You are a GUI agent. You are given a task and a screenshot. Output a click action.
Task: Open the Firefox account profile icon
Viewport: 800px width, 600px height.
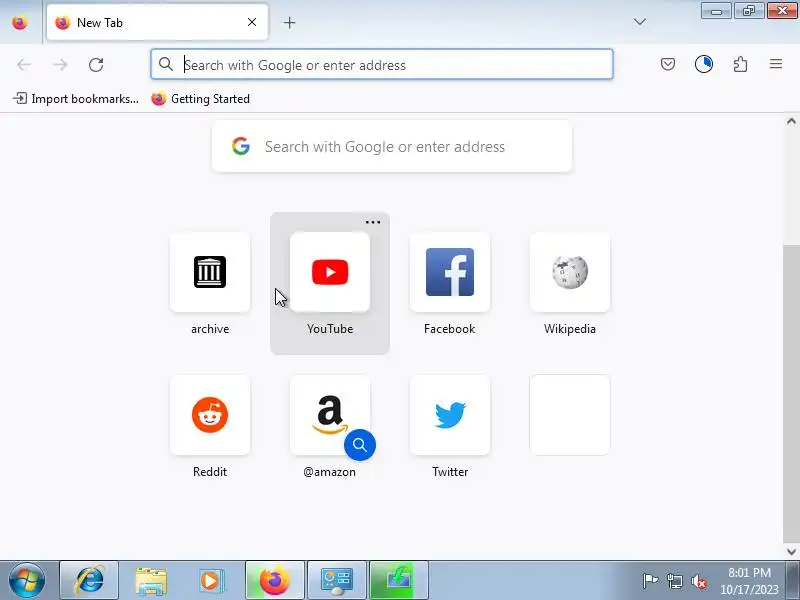tap(704, 64)
